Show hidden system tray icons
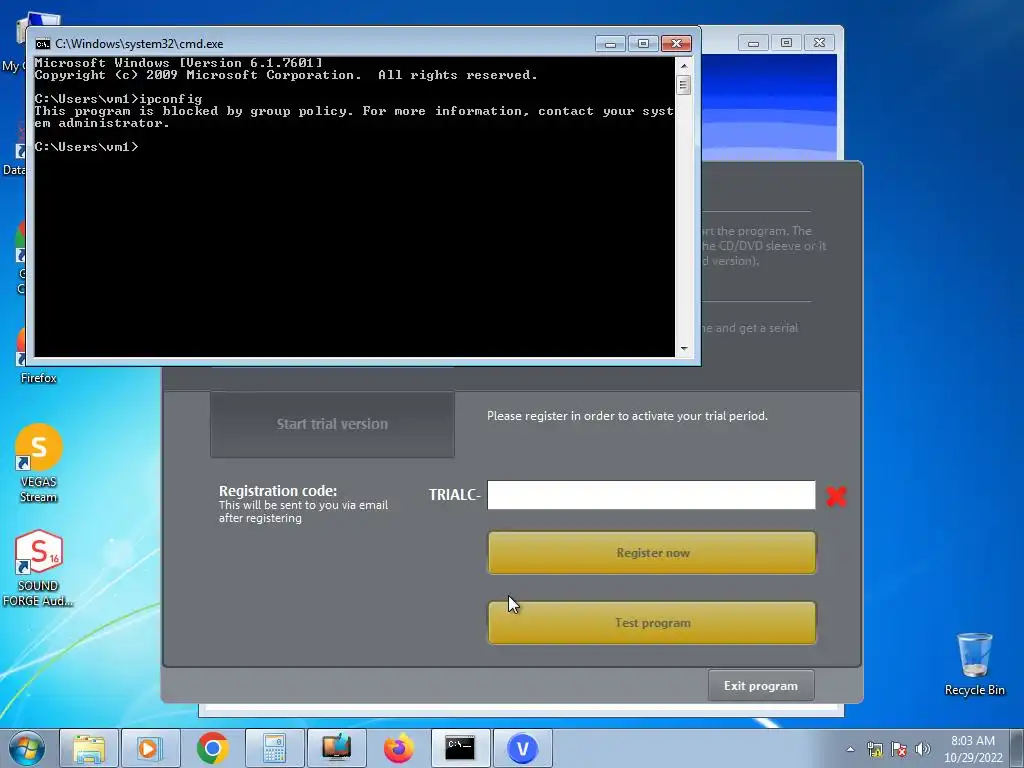The height and width of the screenshot is (768, 1024). point(850,749)
